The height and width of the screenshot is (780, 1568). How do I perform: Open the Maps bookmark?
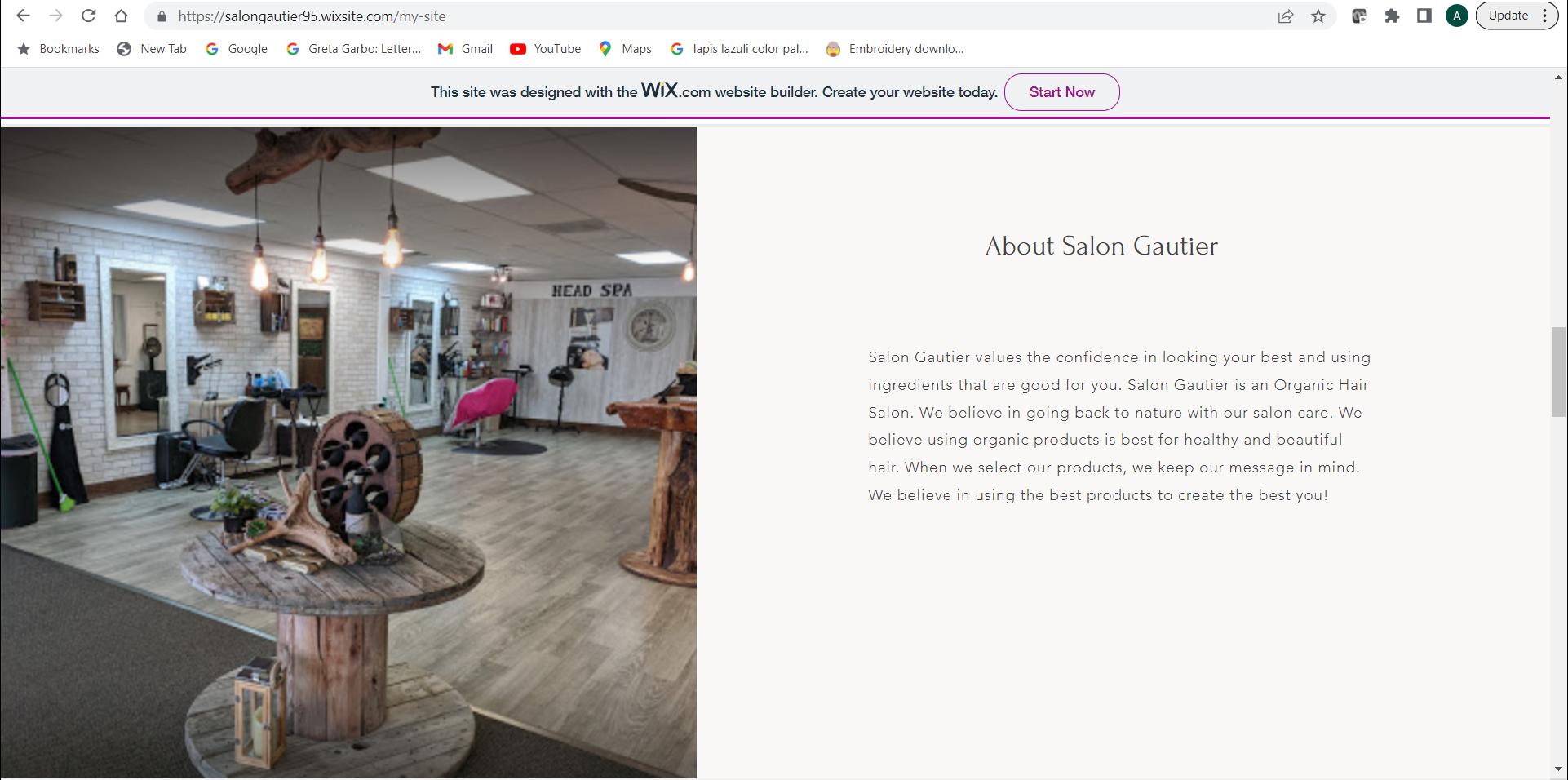tap(625, 49)
